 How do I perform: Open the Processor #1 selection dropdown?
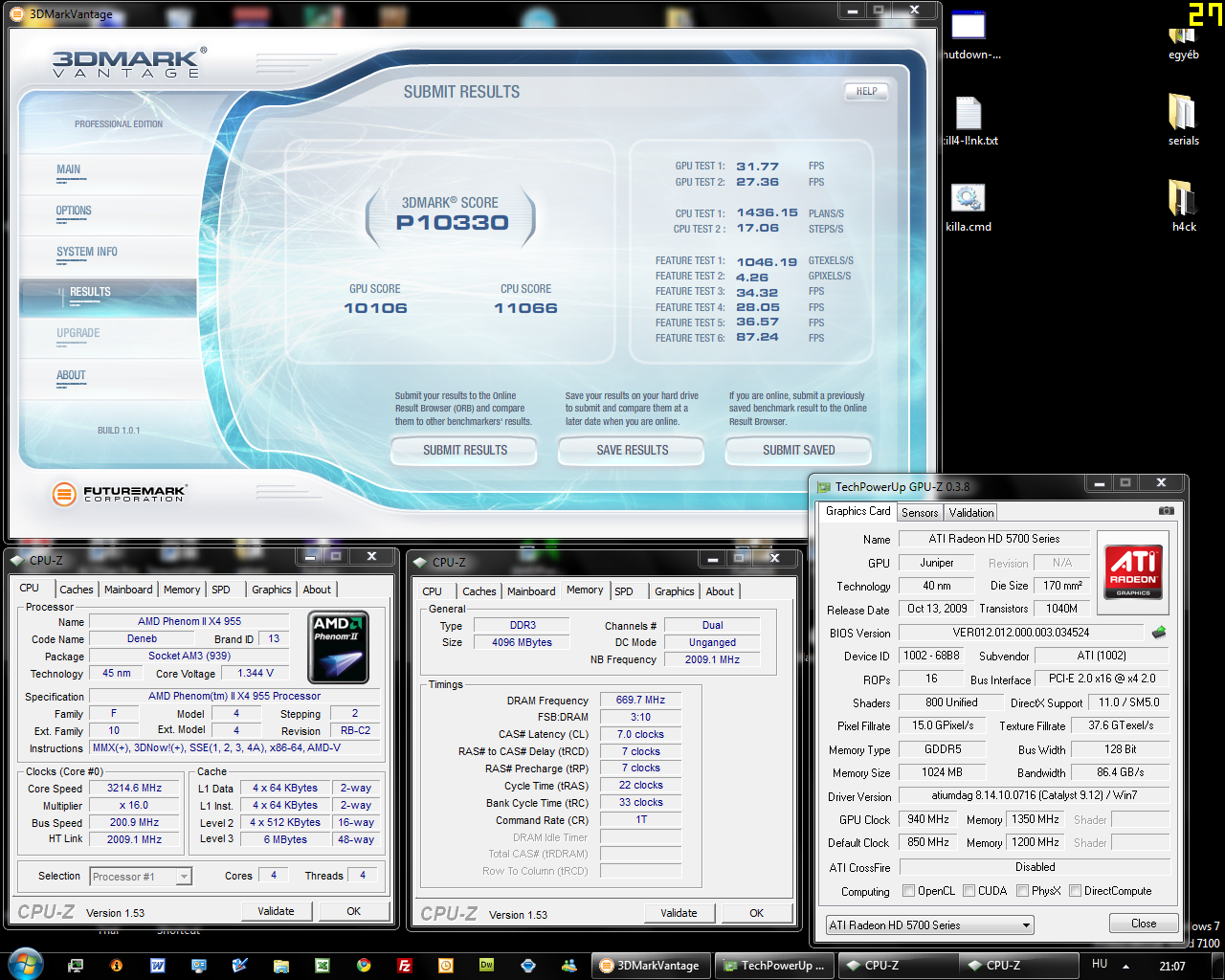pos(141,876)
